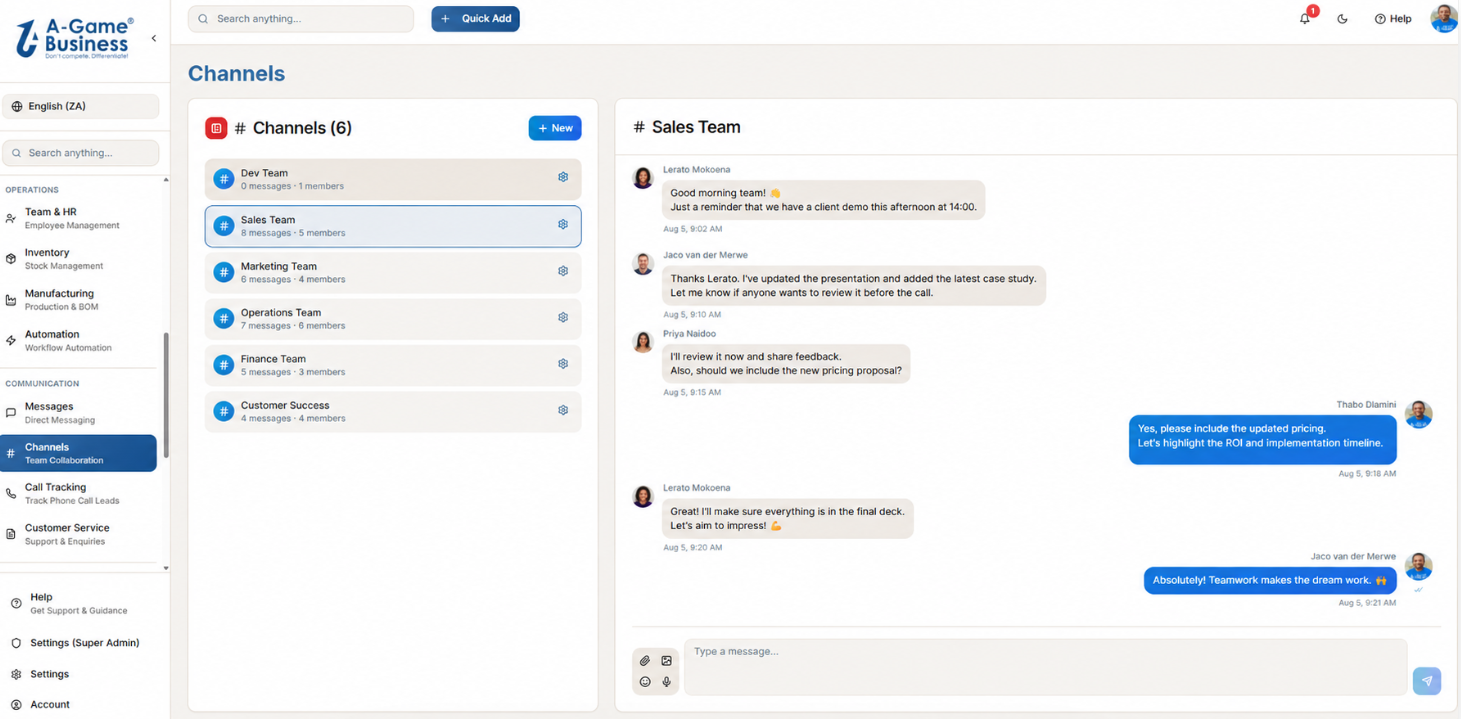Click the Customer Success hash icon

coord(224,411)
